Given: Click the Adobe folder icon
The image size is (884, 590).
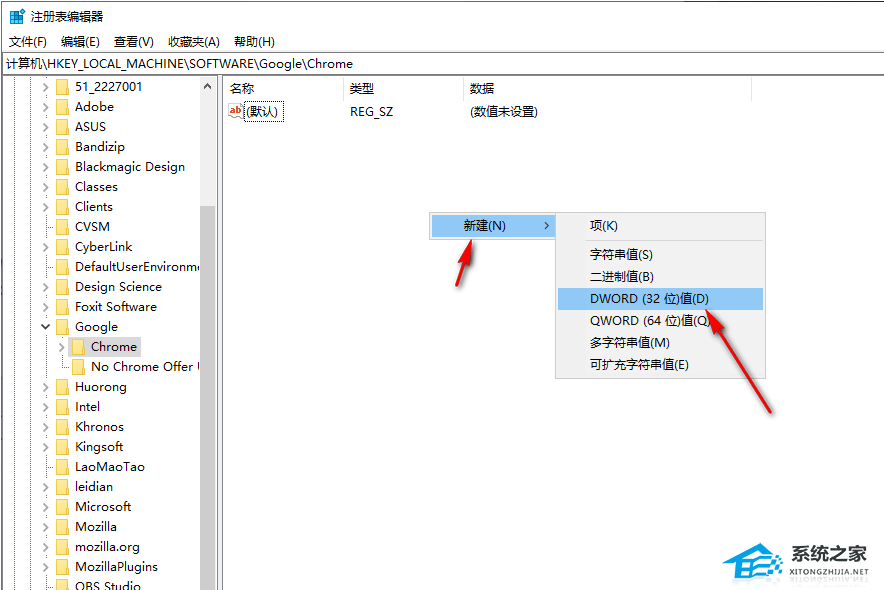Looking at the screenshot, I should 63,107.
